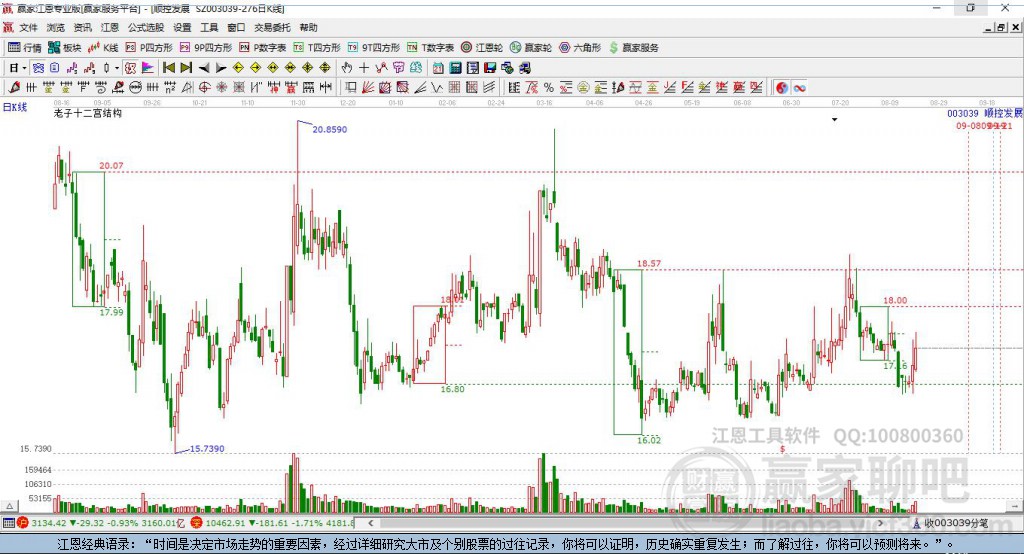Expand indicator panel triangle at bottom left

click(x=9, y=506)
